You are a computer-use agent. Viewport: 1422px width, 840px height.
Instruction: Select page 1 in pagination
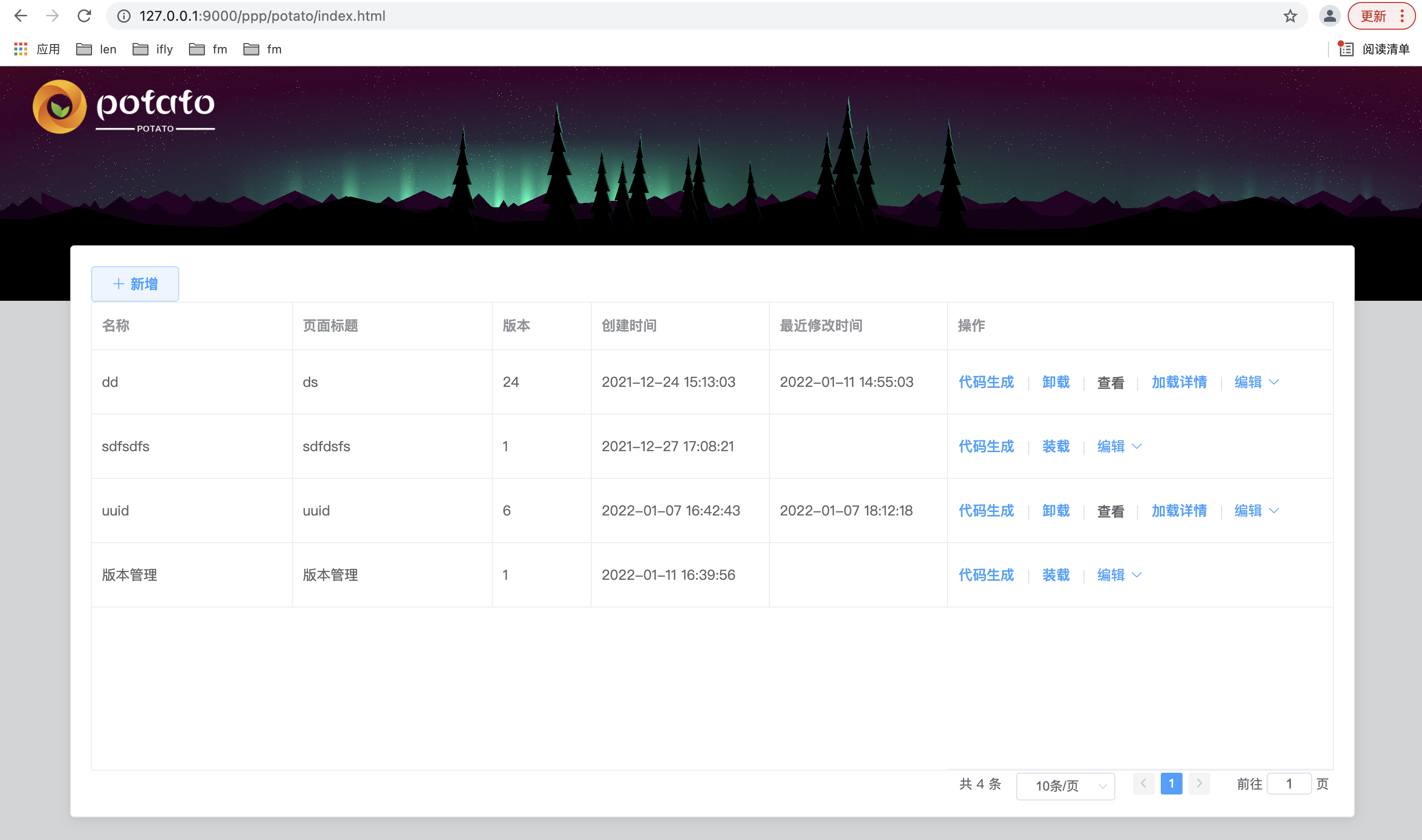pos(1171,784)
